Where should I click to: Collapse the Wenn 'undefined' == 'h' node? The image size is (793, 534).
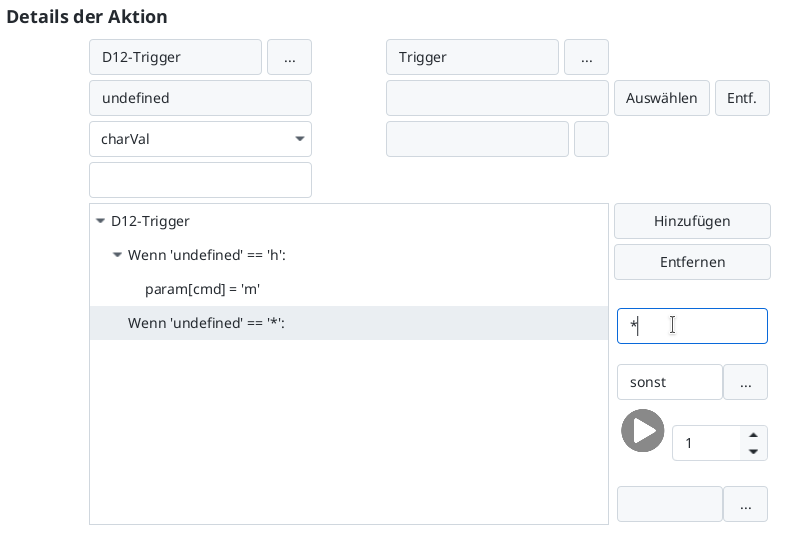pyautogui.click(x=117, y=256)
